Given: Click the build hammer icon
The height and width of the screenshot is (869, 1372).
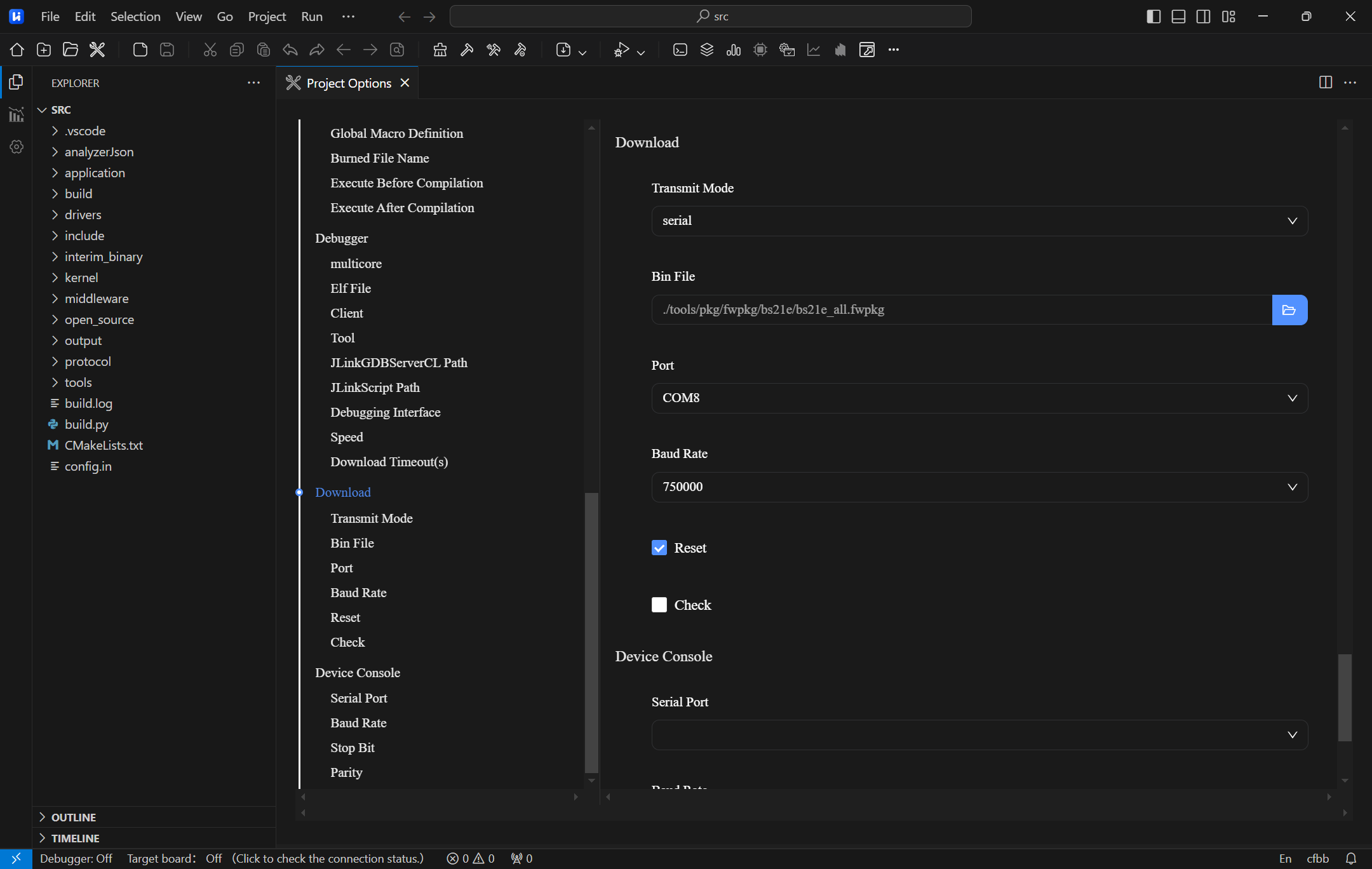Looking at the screenshot, I should pyautogui.click(x=467, y=50).
